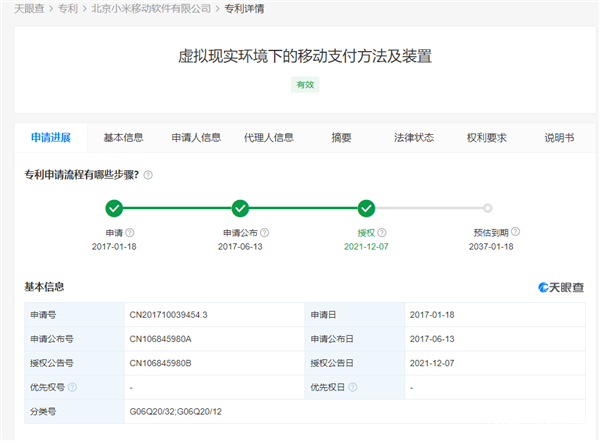Select the green checkmark for the 申请公布 step
The height and width of the screenshot is (441, 600).
tap(240, 208)
